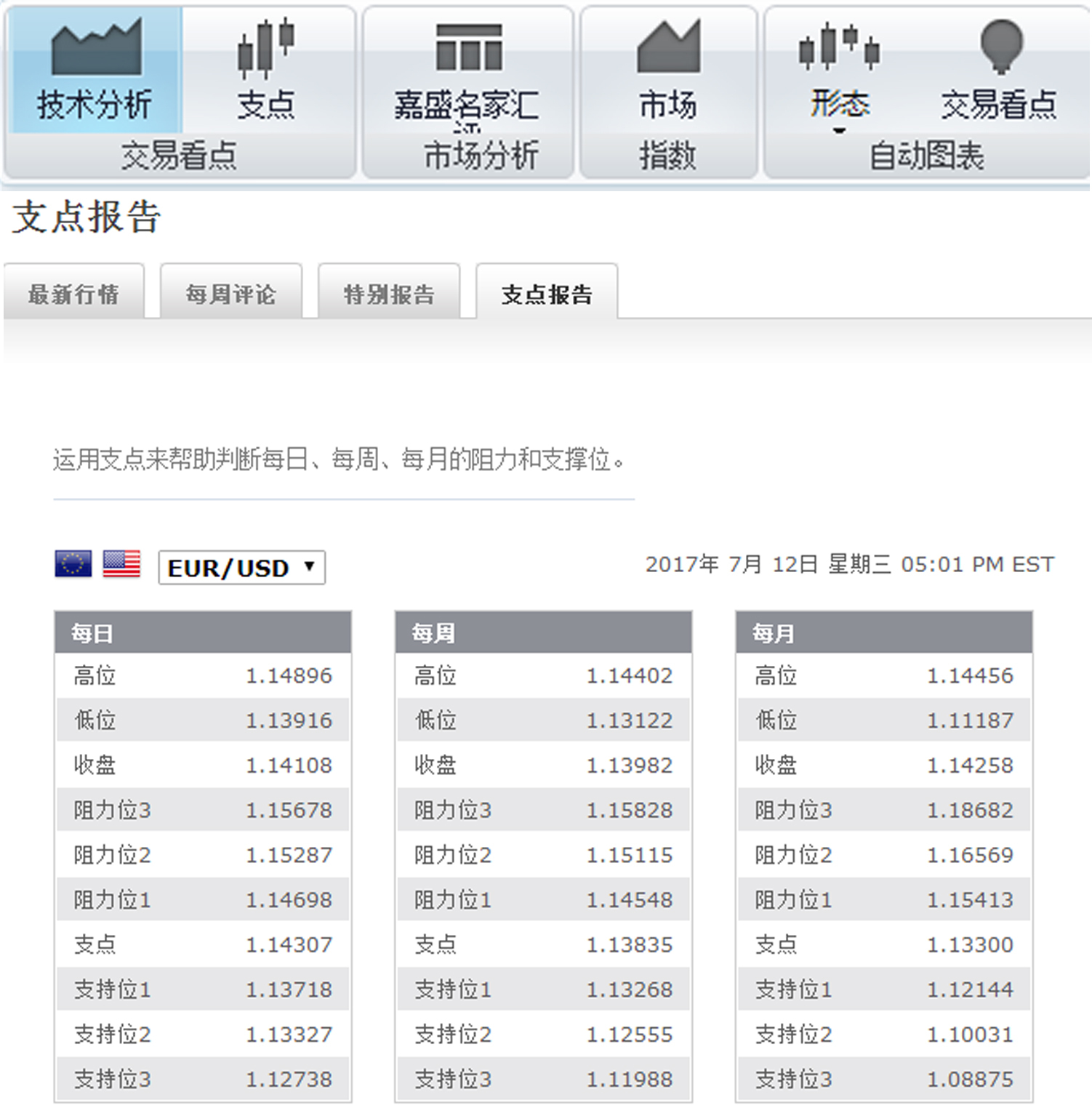
Task: Select daily 阻力位1 value 1.14698
Action: 289,900
